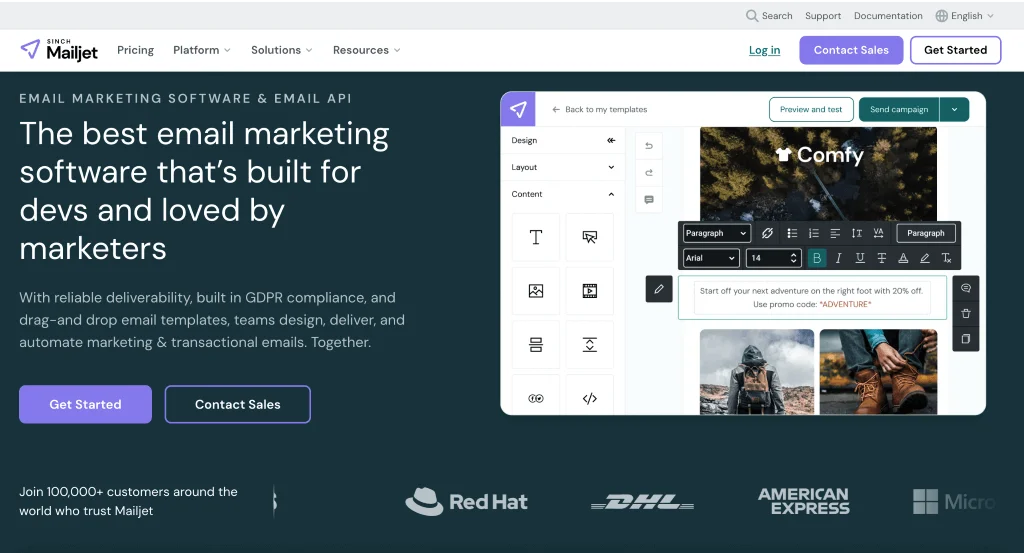Click the Paragraph button on toolbar right
This screenshot has width=1024, height=553.
(x=925, y=233)
